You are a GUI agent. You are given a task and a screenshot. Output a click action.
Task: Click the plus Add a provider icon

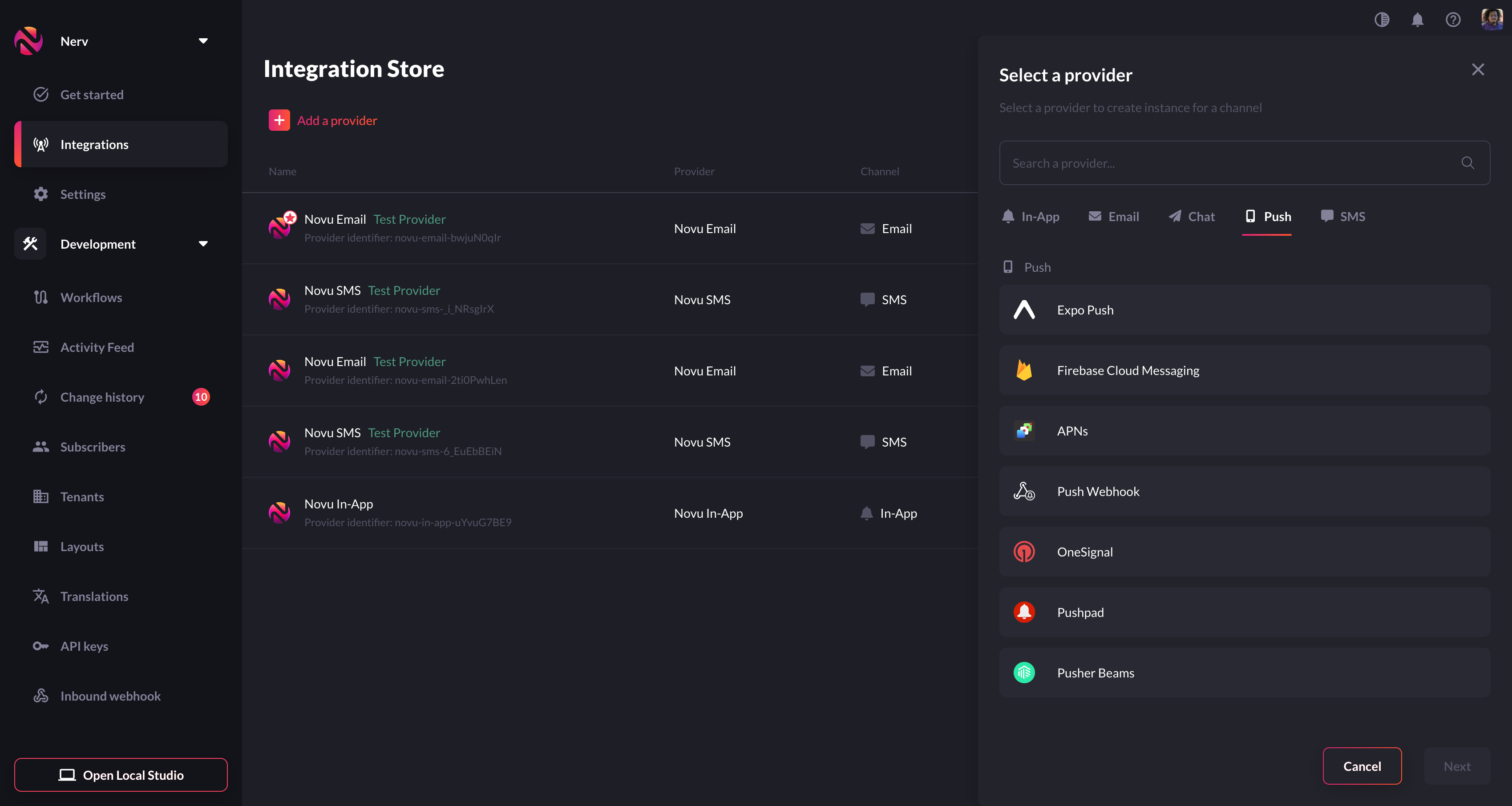pyautogui.click(x=279, y=120)
